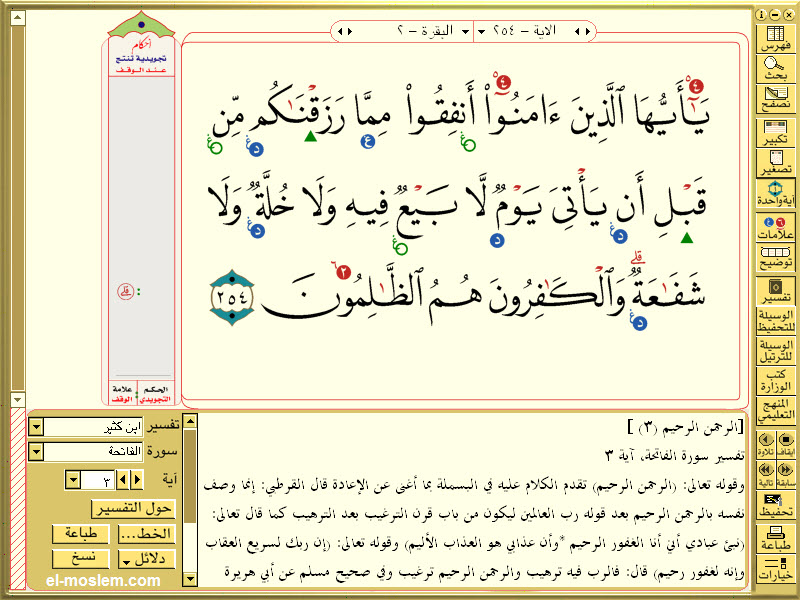
Task: Stop recitation with the ايقاف button
Action: [786, 444]
